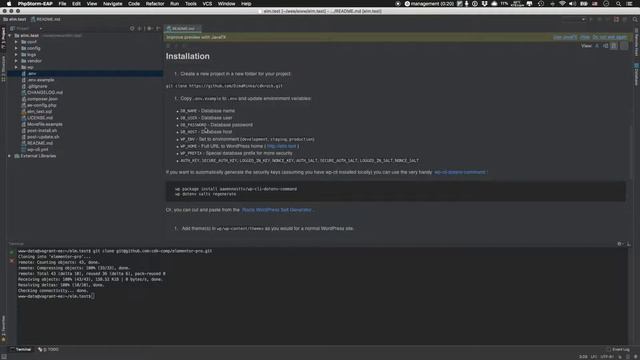Viewport: 640px width, 360px height.
Task: Select CHANGELOG.md in the tree
Action: pyautogui.click(x=42, y=93)
